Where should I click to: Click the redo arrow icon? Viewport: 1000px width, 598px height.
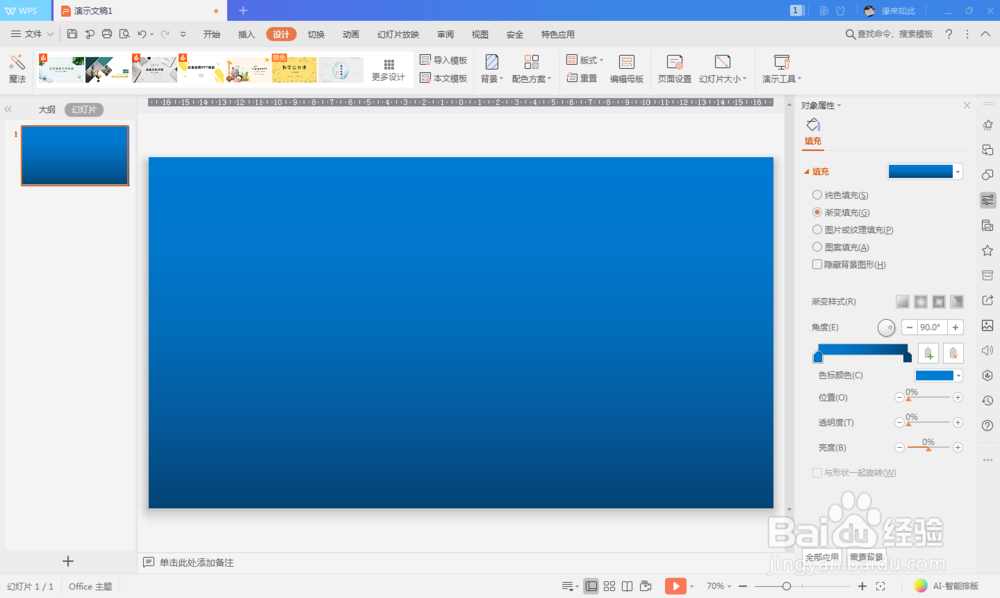[165, 34]
